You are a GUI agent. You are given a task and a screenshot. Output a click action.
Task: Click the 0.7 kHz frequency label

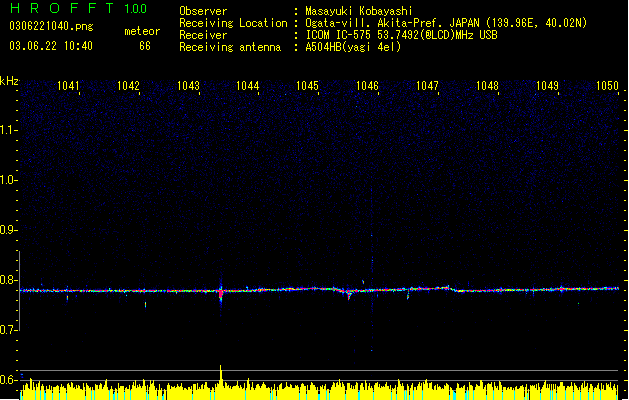(8, 330)
